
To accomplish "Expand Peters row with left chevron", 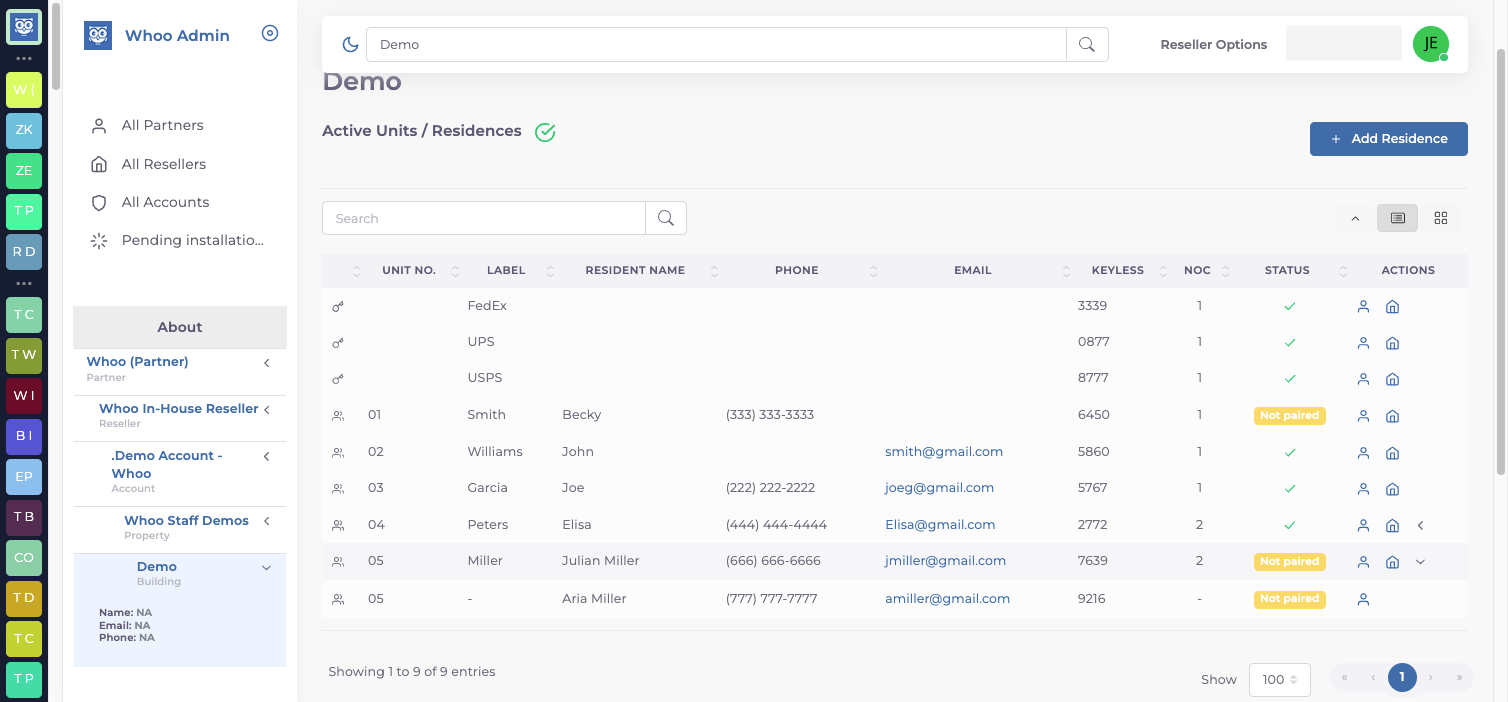I will coord(1420,525).
